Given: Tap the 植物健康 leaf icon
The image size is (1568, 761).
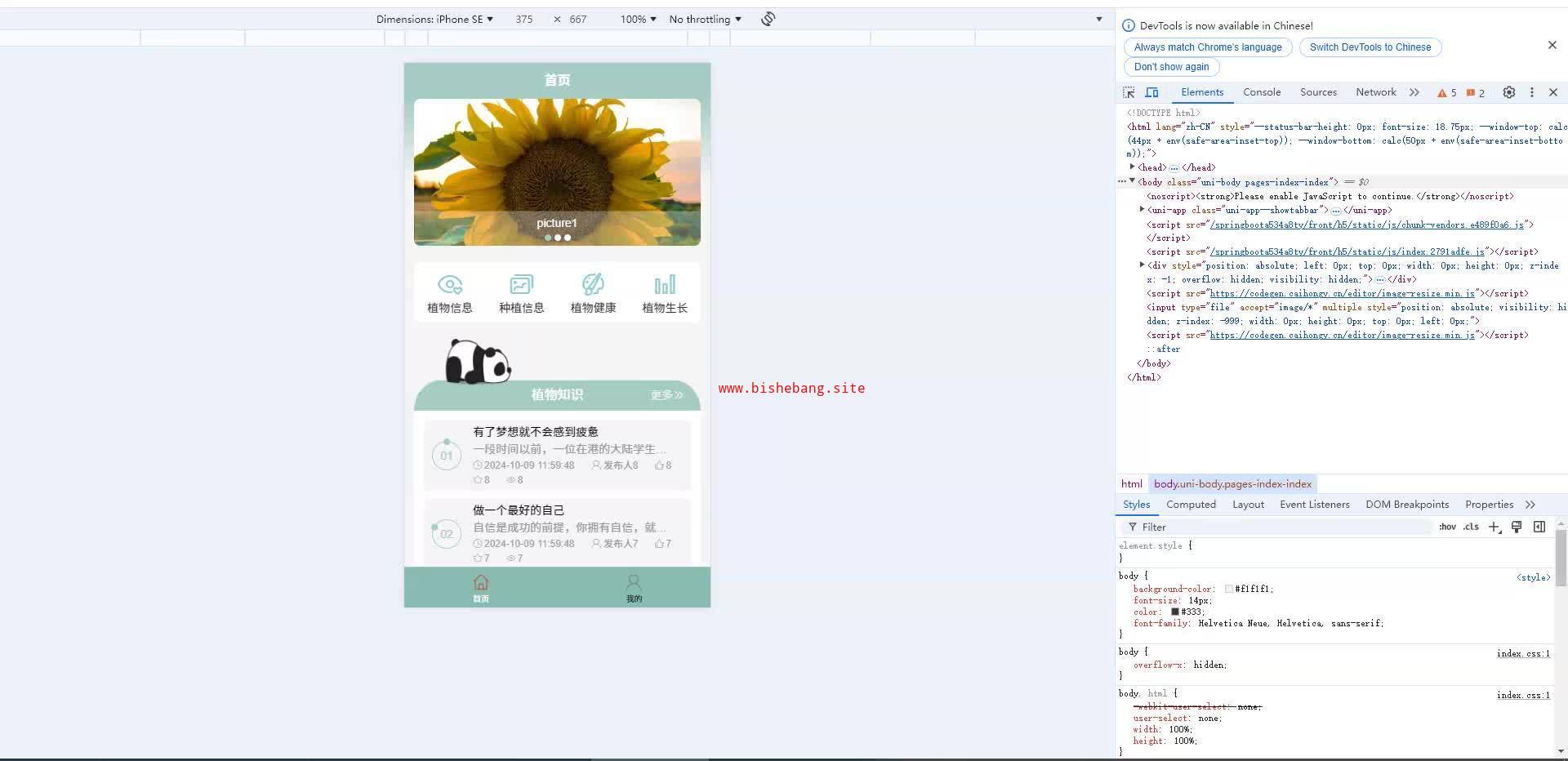Looking at the screenshot, I should pos(593,285).
